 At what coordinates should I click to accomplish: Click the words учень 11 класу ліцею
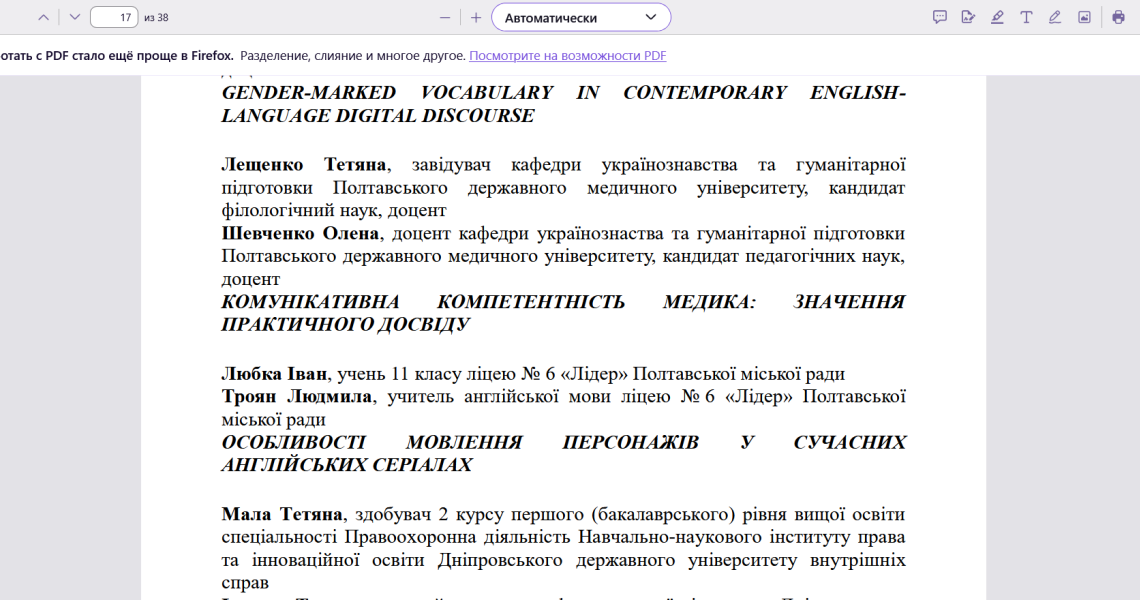click(x=427, y=374)
